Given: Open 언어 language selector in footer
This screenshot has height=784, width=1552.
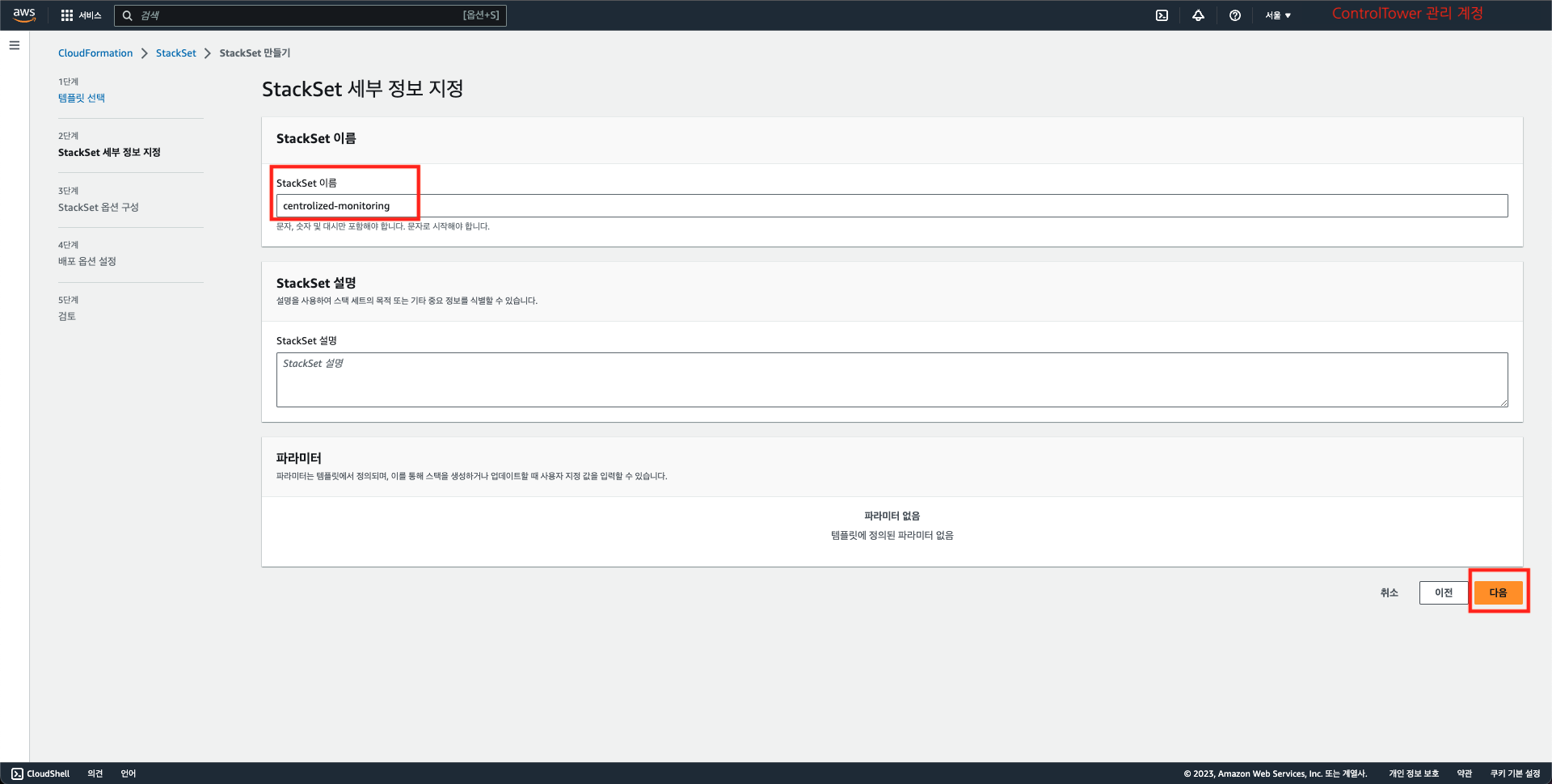Looking at the screenshot, I should click(x=129, y=773).
